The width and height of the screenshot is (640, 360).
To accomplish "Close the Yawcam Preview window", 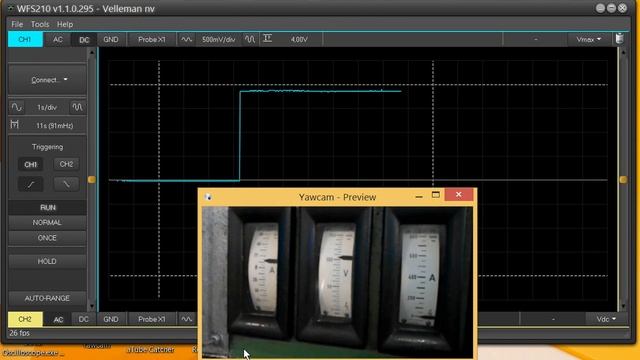I will click(x=459, y=195).
